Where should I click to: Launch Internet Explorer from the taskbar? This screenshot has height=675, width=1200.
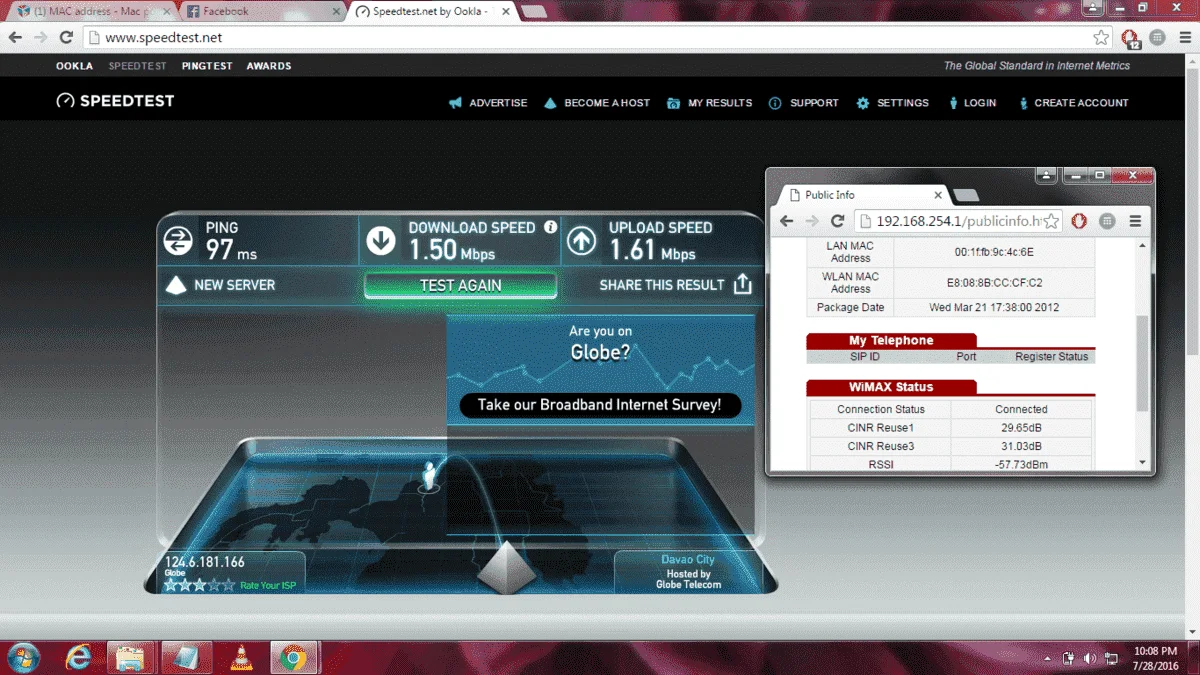[79, 657]
